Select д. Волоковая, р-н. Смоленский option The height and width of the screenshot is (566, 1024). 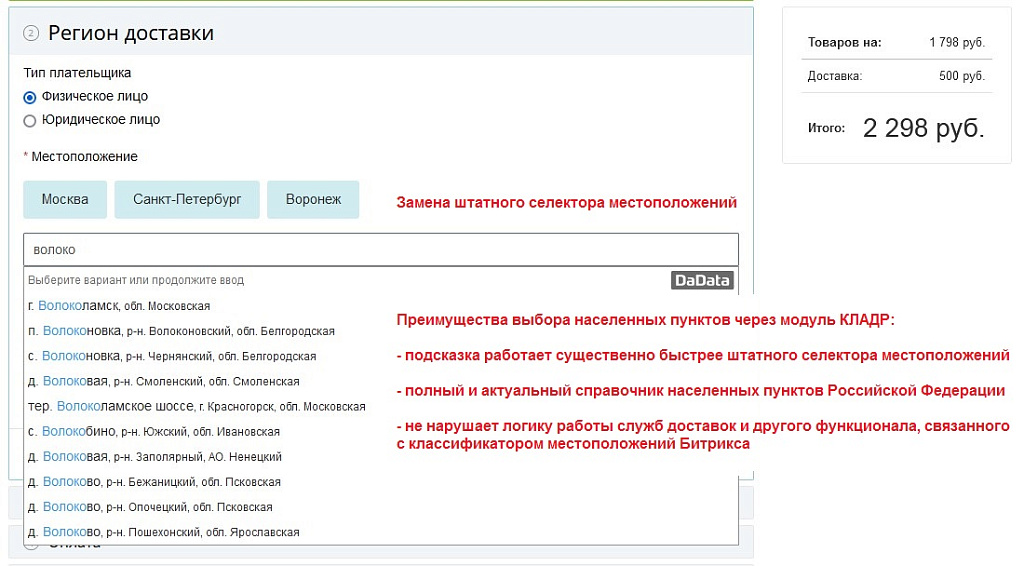(x=164, y=381)
